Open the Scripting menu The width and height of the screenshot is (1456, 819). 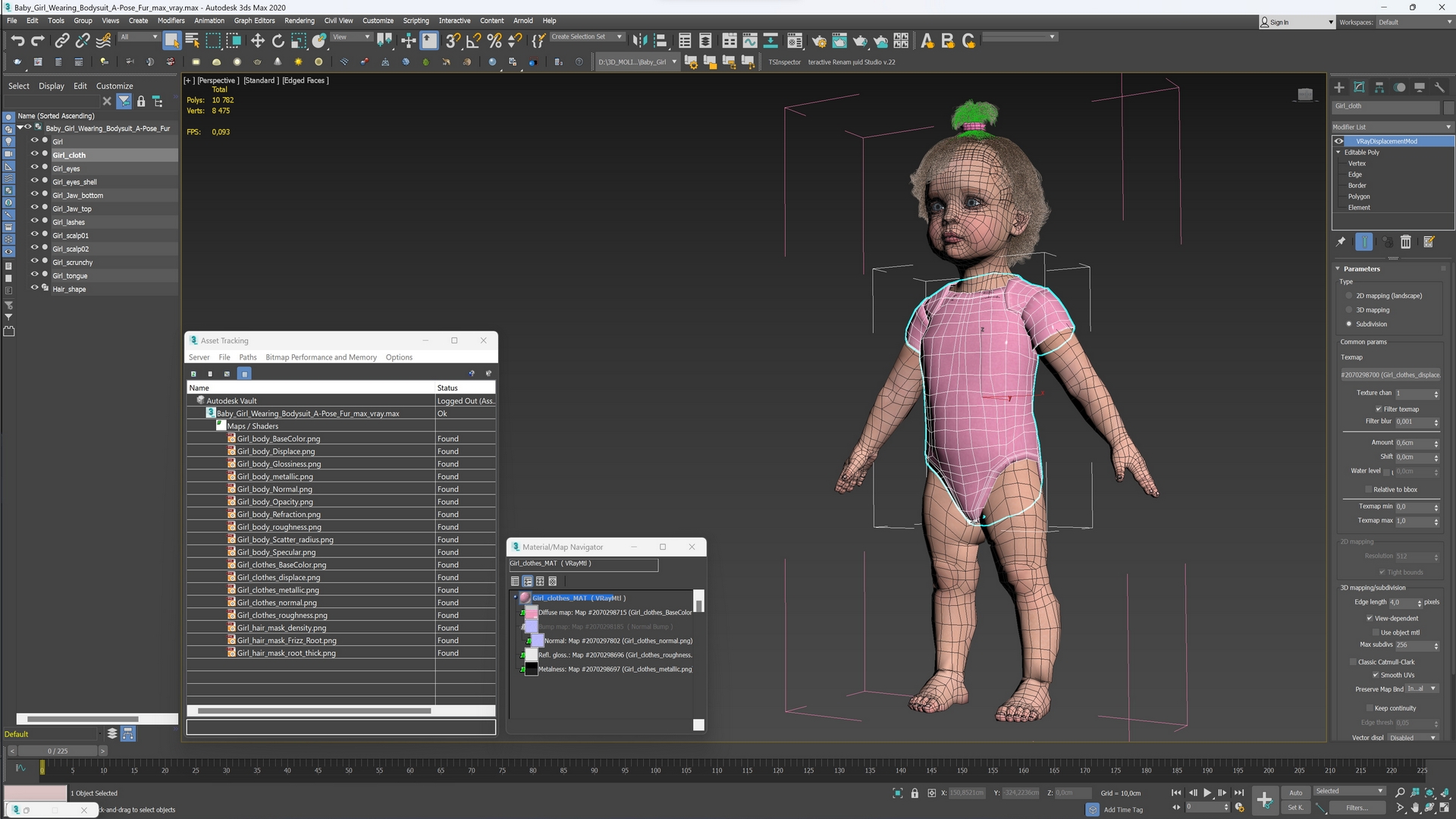pos(416,20)
